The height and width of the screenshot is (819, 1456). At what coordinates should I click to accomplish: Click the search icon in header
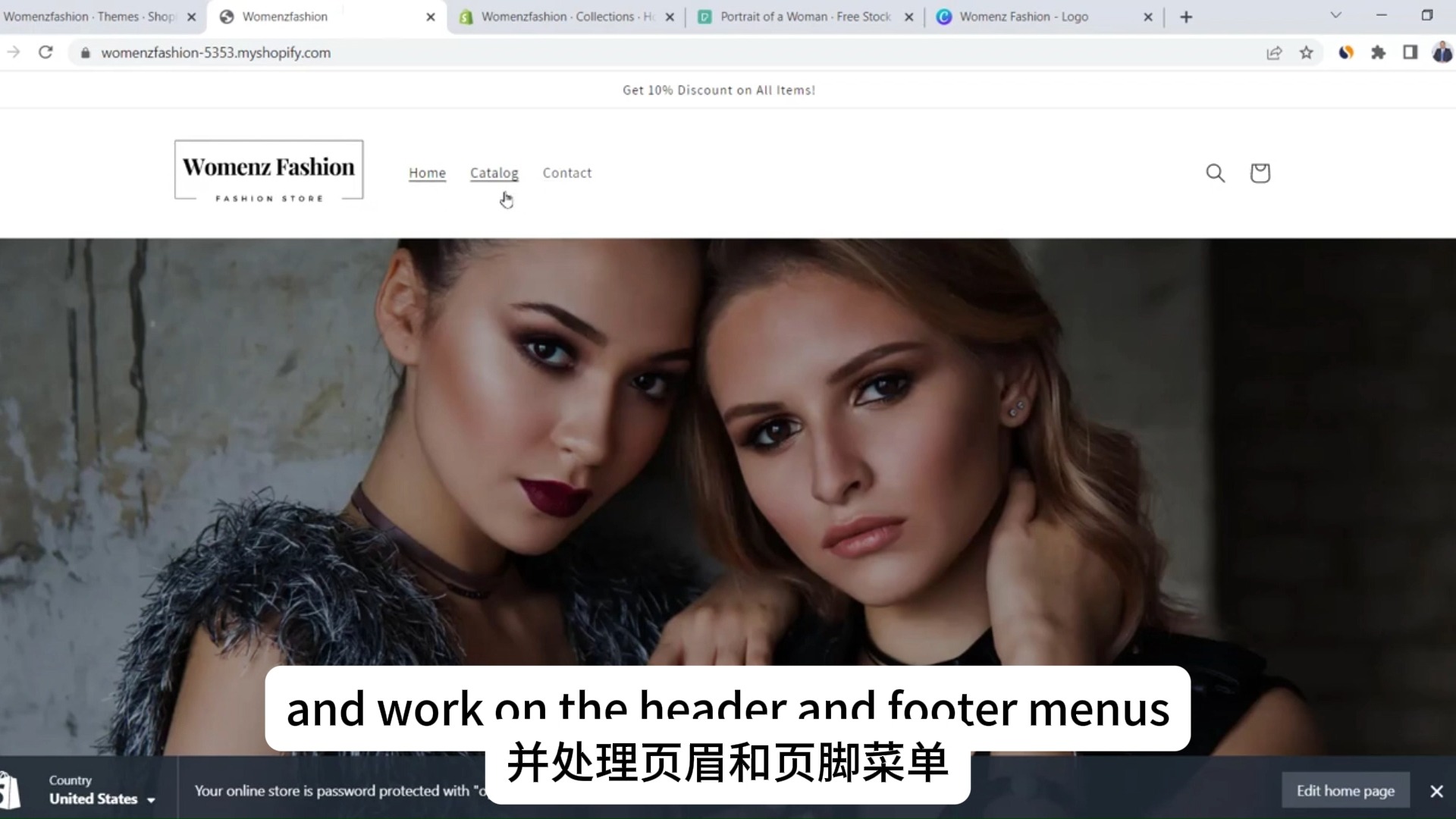point(1215,172)
